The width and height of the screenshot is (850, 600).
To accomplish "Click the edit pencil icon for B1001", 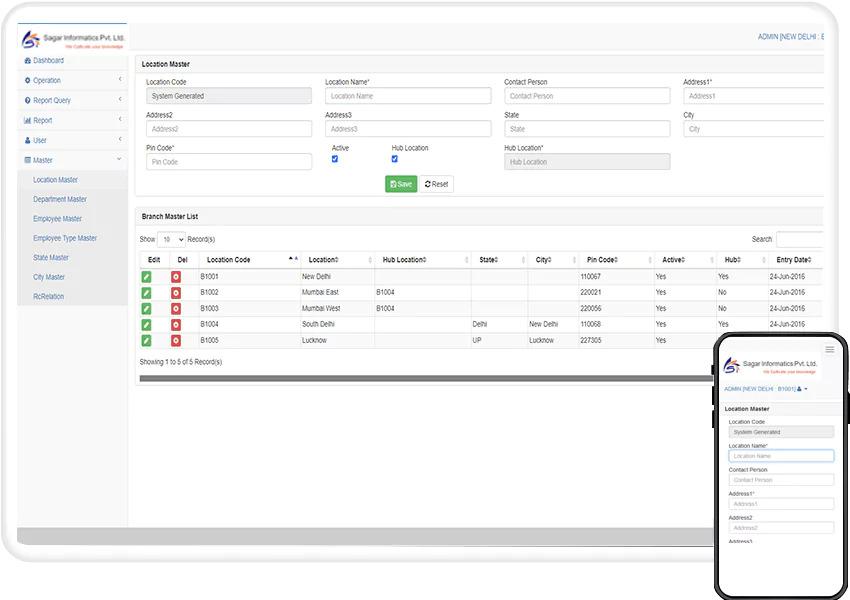I will (147, 277).
